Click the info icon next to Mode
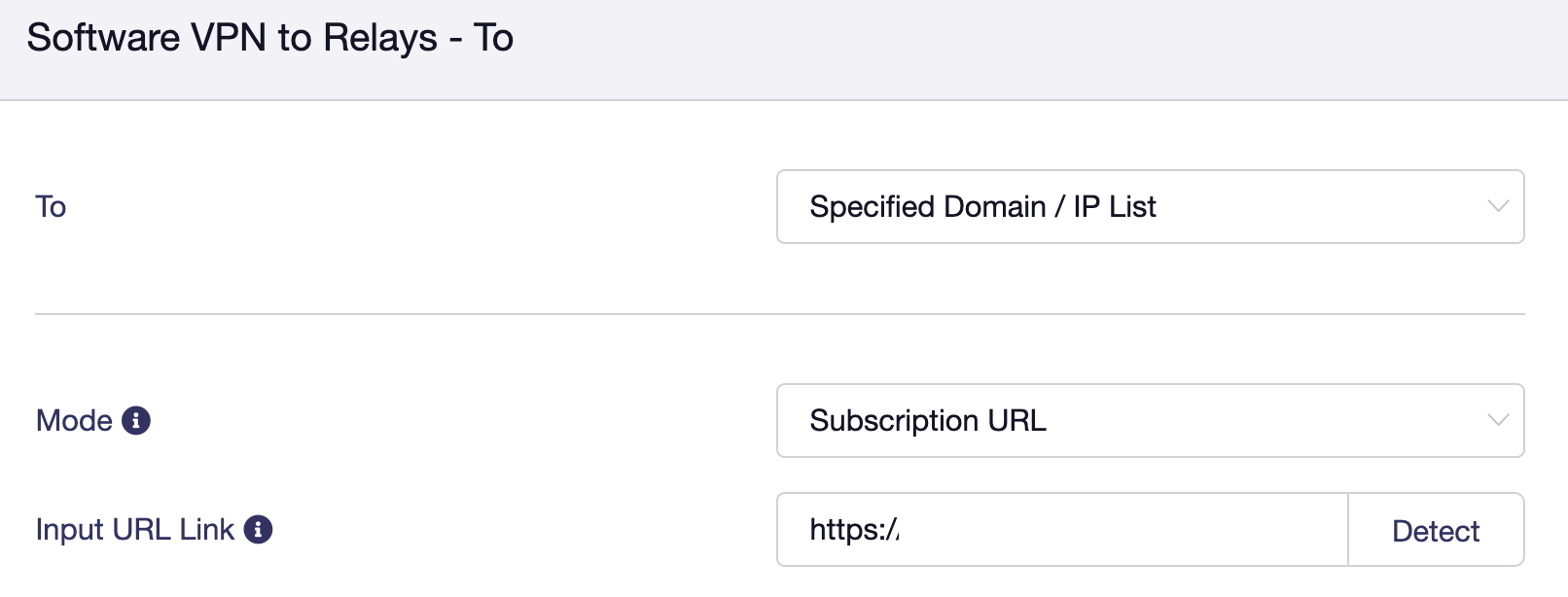 click(136, 421)
